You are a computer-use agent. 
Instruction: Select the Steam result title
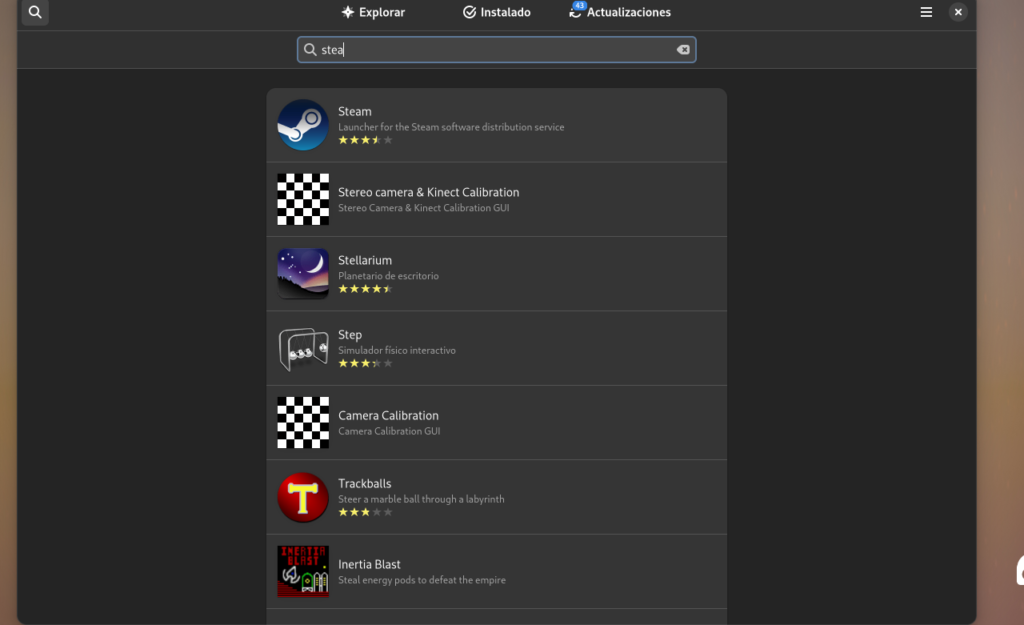355,111
